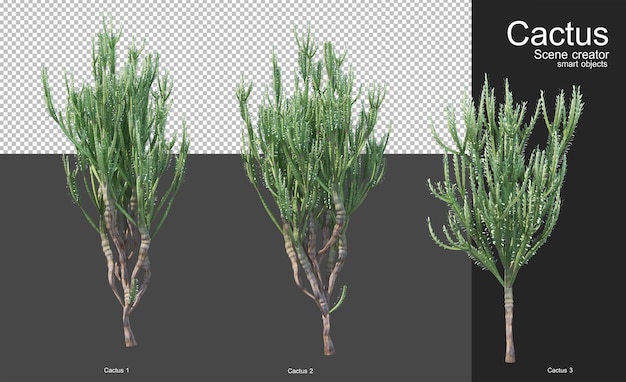Click the large 'Cactus' title

point(557,34)
